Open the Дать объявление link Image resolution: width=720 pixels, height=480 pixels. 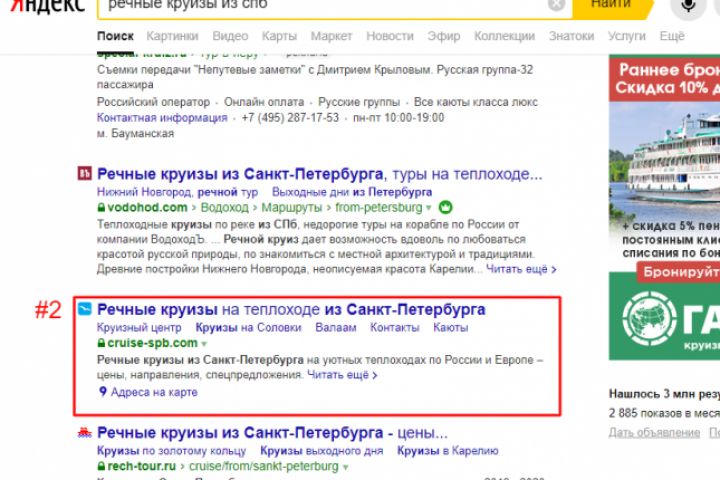654,432
